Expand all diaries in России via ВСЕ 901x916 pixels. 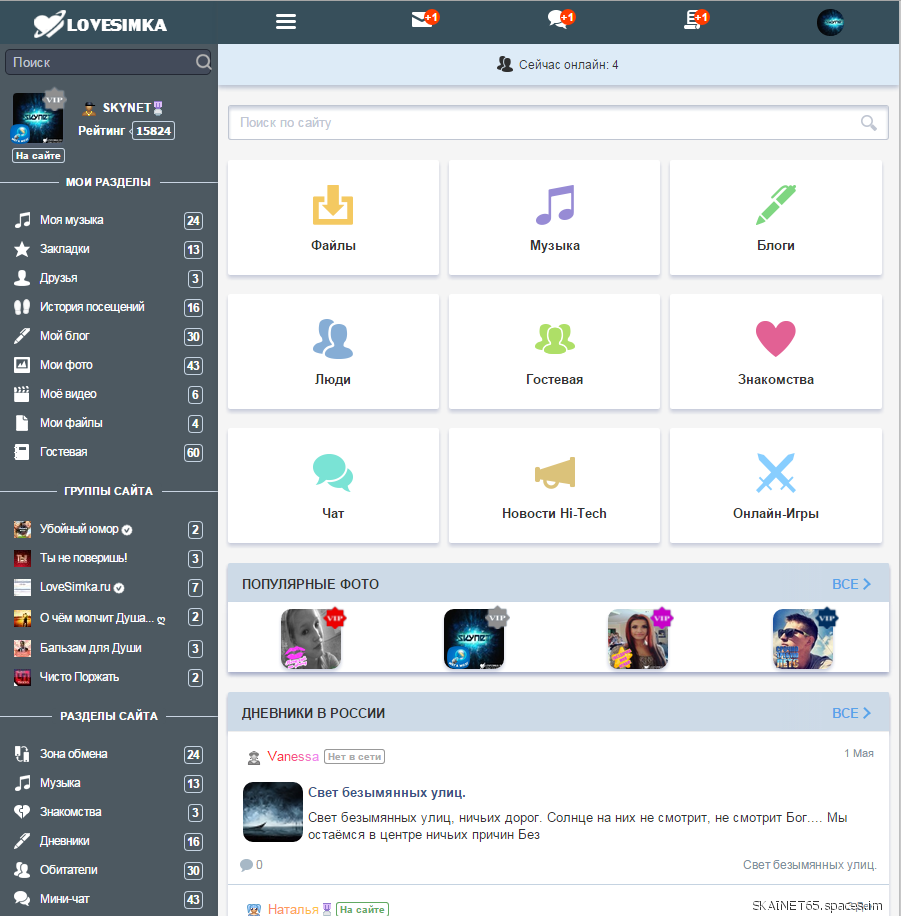(851, 713)
